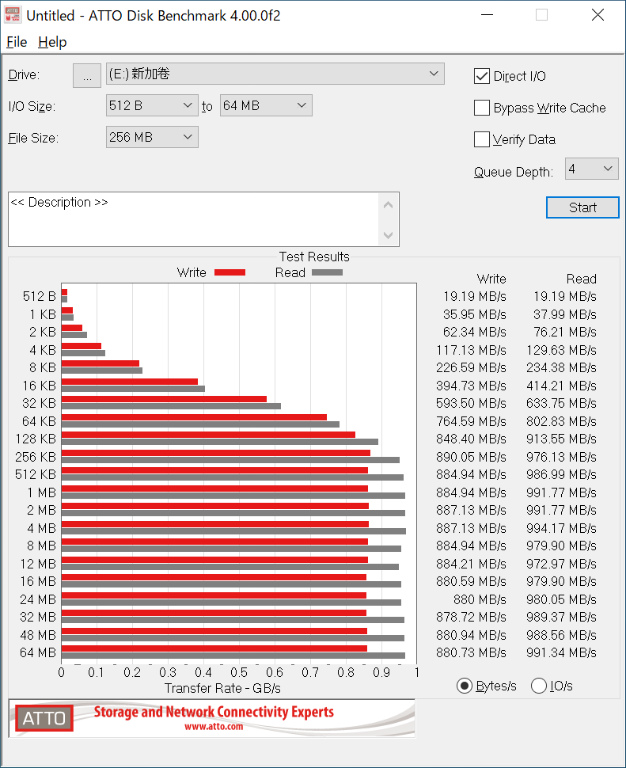Click the 128 KB row label in chart
The width and height of the screenshot is (626, 768).
click(36, 439)
